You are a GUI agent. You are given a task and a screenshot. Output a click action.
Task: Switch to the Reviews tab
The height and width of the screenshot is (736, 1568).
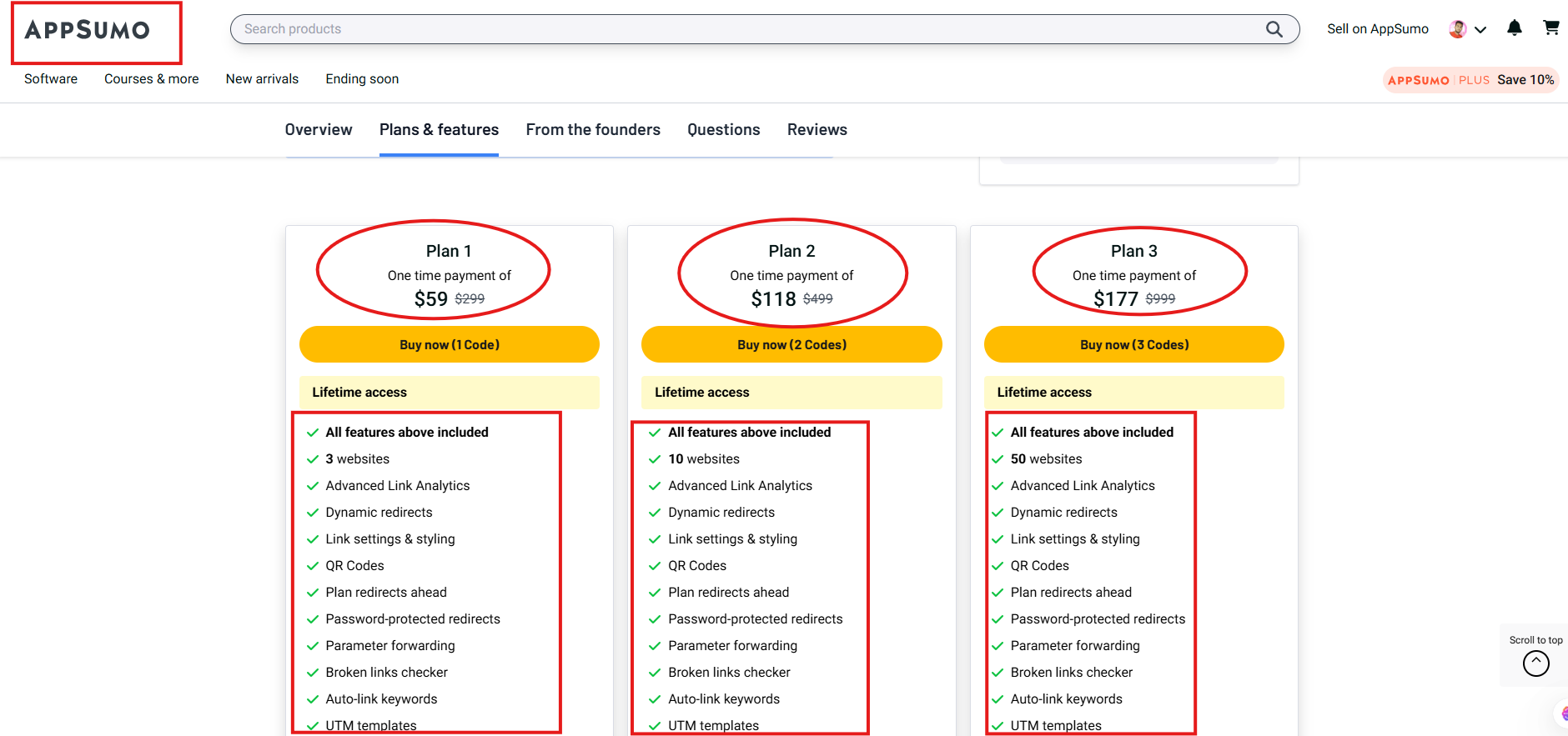tap(817, 130)
